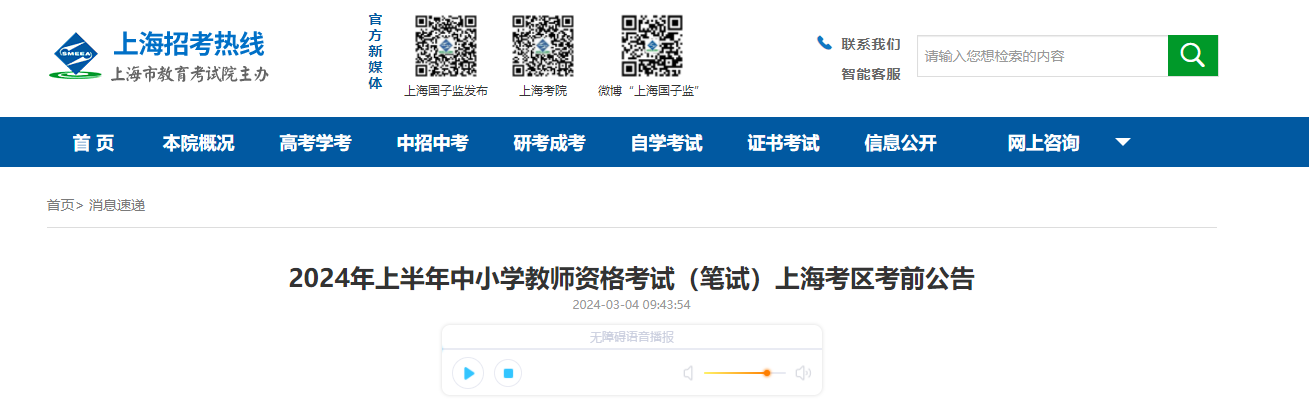Screen dimensions: 1309x420
Task: Click the 微博 上海国子监 QR code
Action: click(x=651, y=47)
